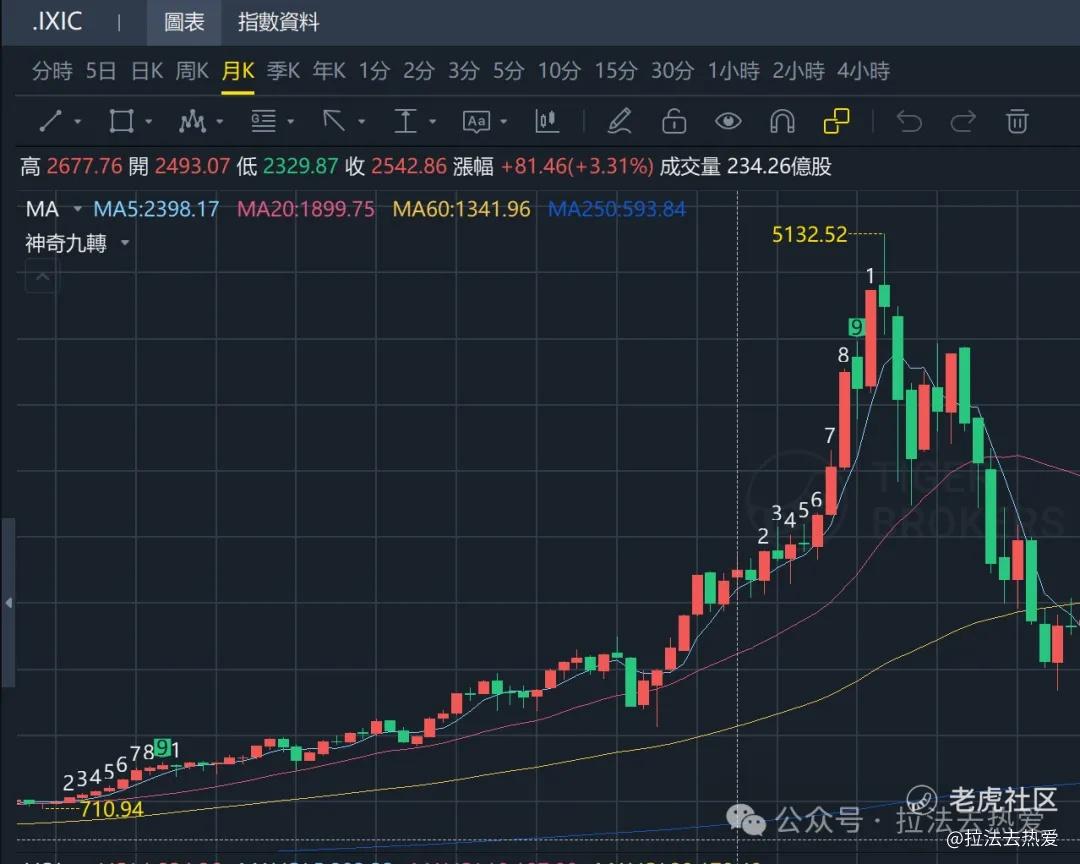This screenshot has width=1080, height=864.
Task: Expand the rectangle shape options arrow
Action: click(x=149, y=122)
